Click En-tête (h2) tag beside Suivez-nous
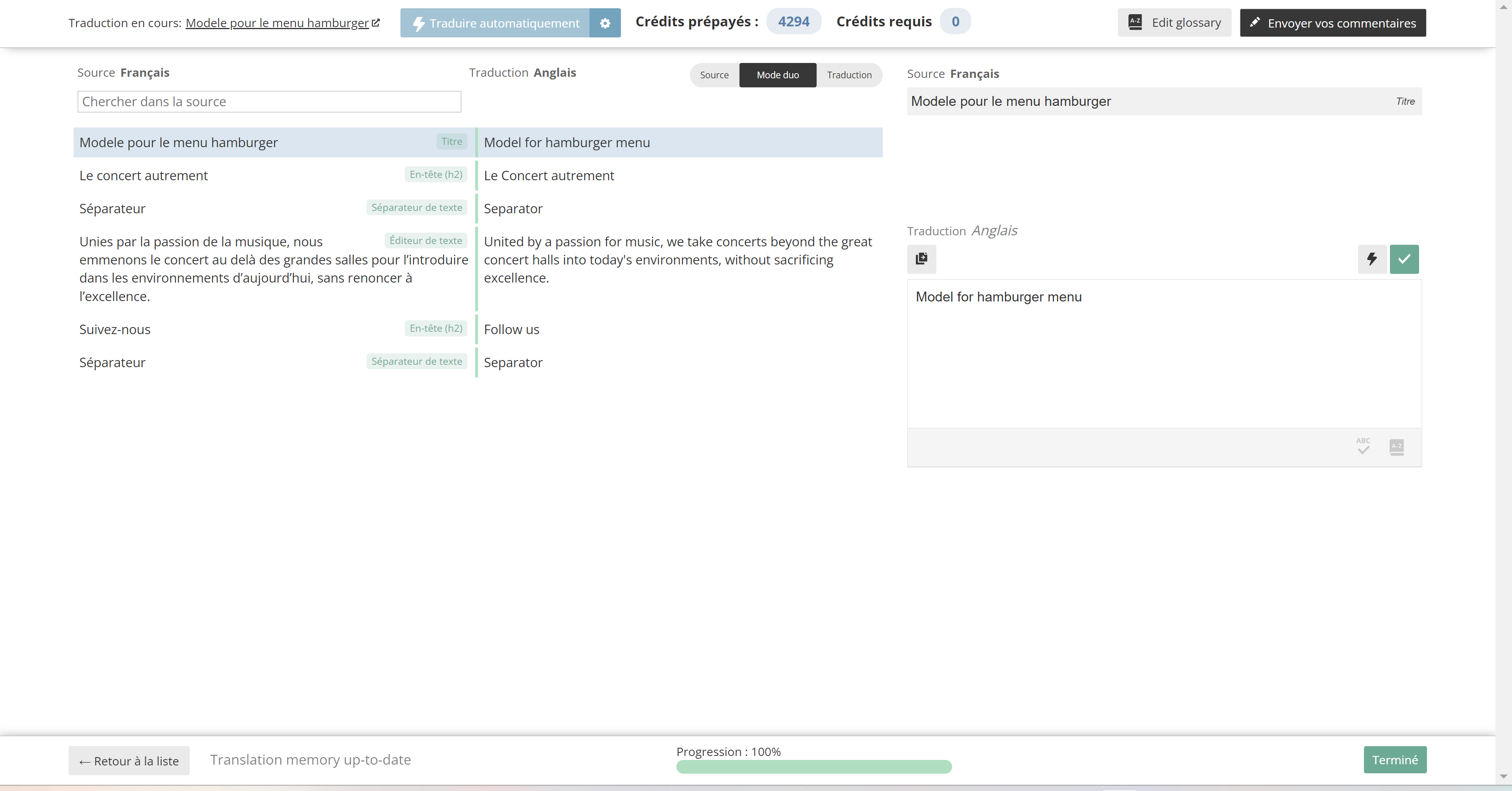Screen dimensions: 1512x791 [435, 328]
